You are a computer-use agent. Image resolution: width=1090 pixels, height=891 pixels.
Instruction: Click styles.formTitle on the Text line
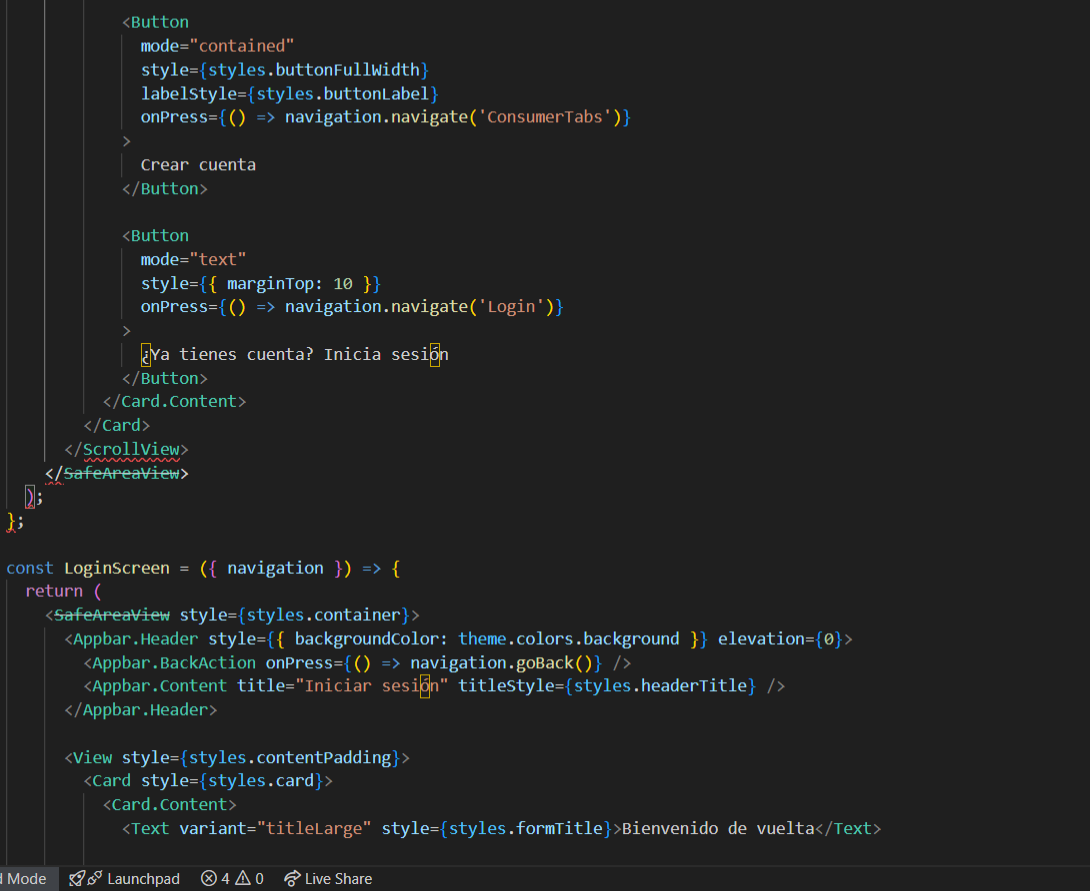pos(526,828)
